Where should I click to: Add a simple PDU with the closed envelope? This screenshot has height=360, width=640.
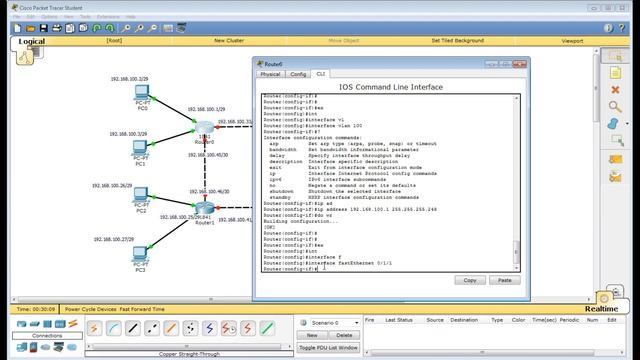615,159
